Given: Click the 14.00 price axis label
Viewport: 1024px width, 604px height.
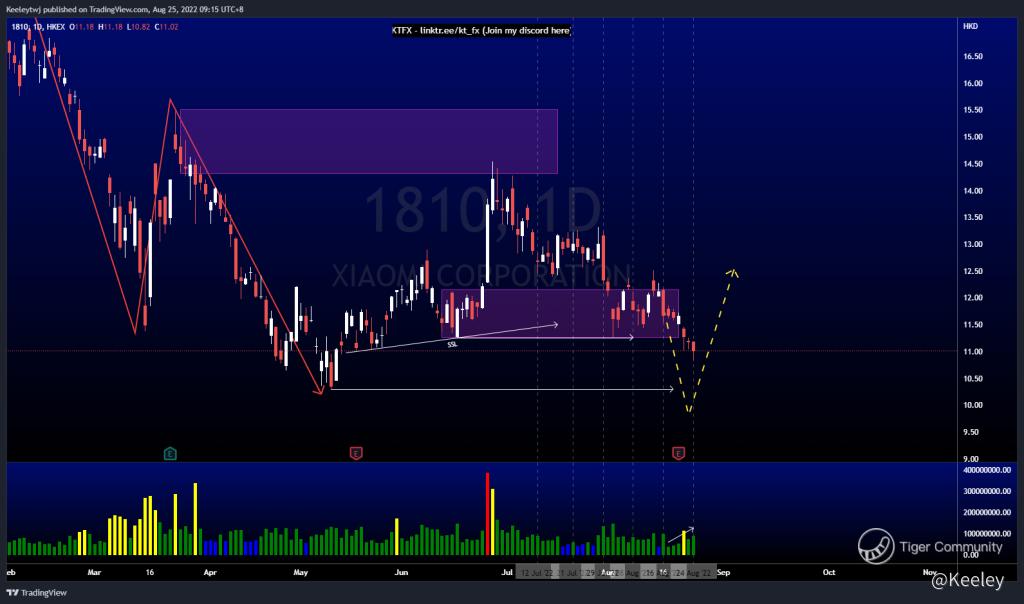Looking at the screenshot, I should pos(973,191).
